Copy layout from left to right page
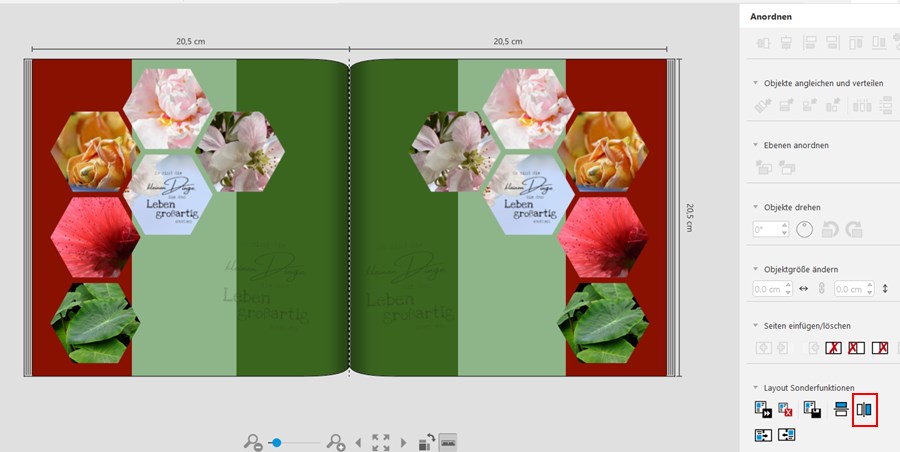Viewport: 900px width, 452px height. [763, 435]
